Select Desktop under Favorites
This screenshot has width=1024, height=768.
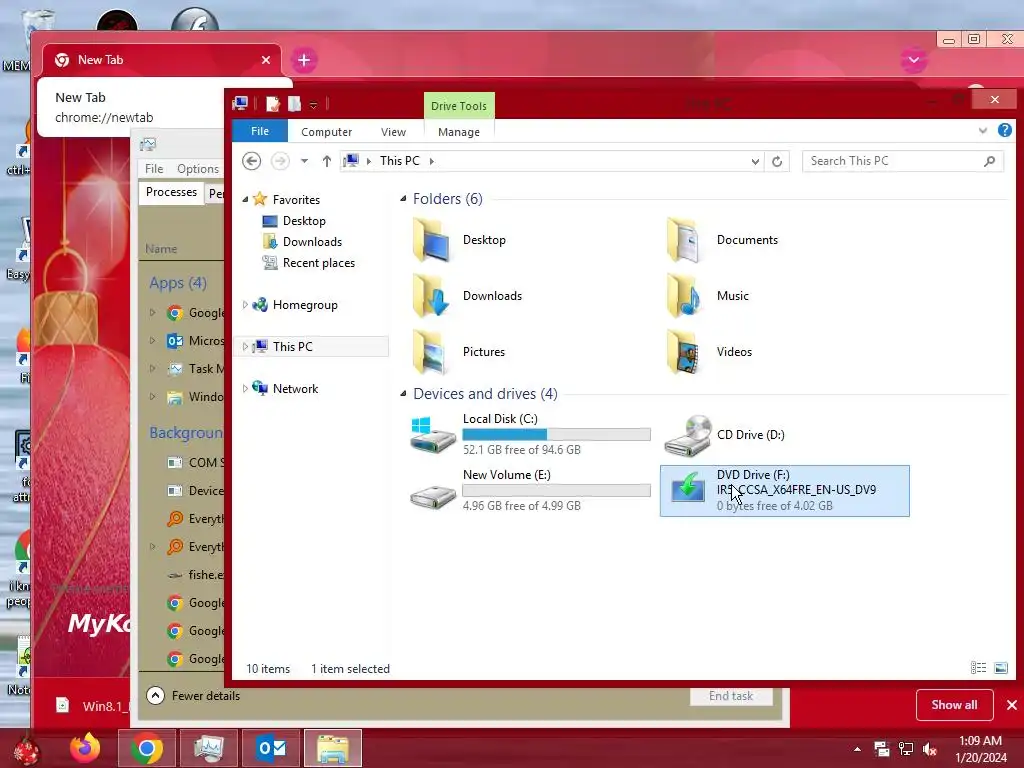[304, 221]
